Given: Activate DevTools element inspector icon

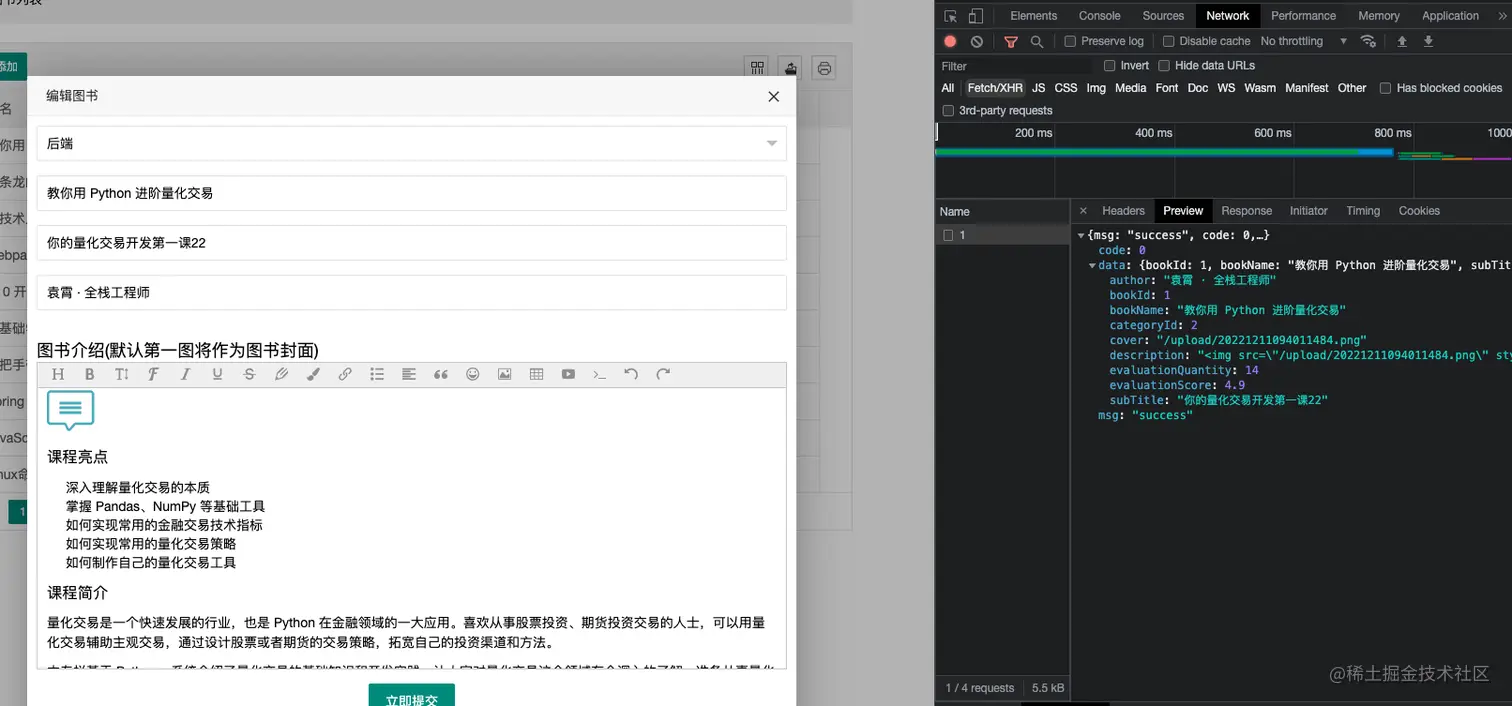Looking at the screenshot, I should [950, 16].
